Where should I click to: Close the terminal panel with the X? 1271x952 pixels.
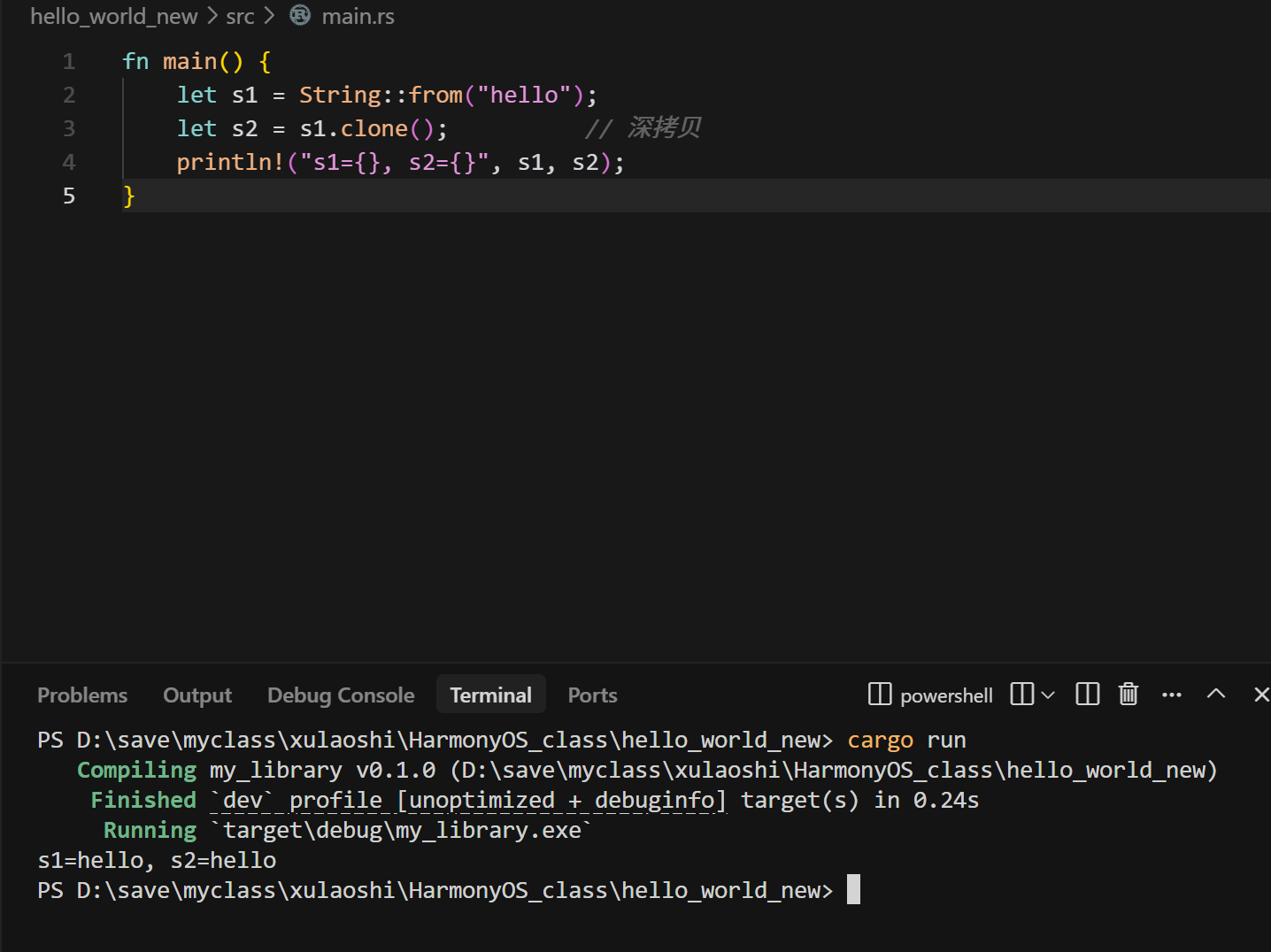(x=1261, y=695)
